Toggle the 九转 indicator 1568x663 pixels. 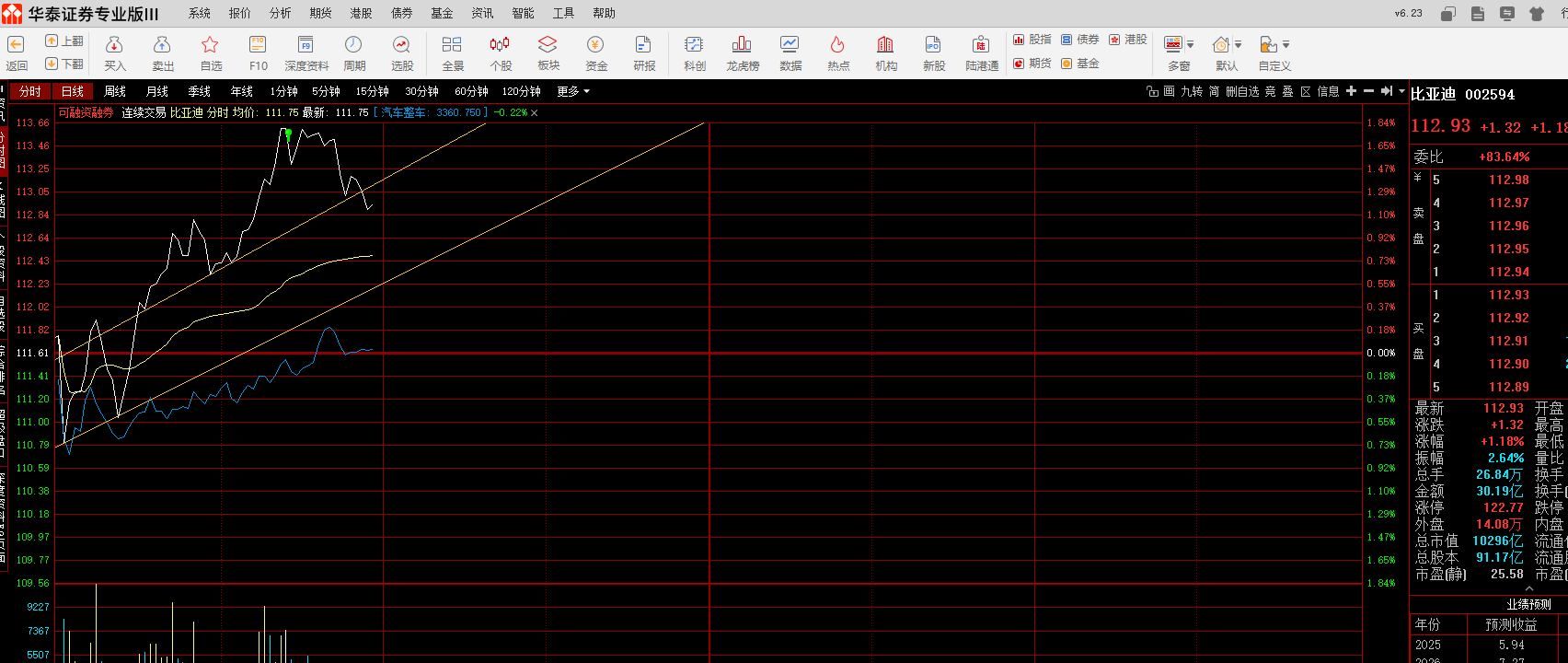coord(1192,91)
